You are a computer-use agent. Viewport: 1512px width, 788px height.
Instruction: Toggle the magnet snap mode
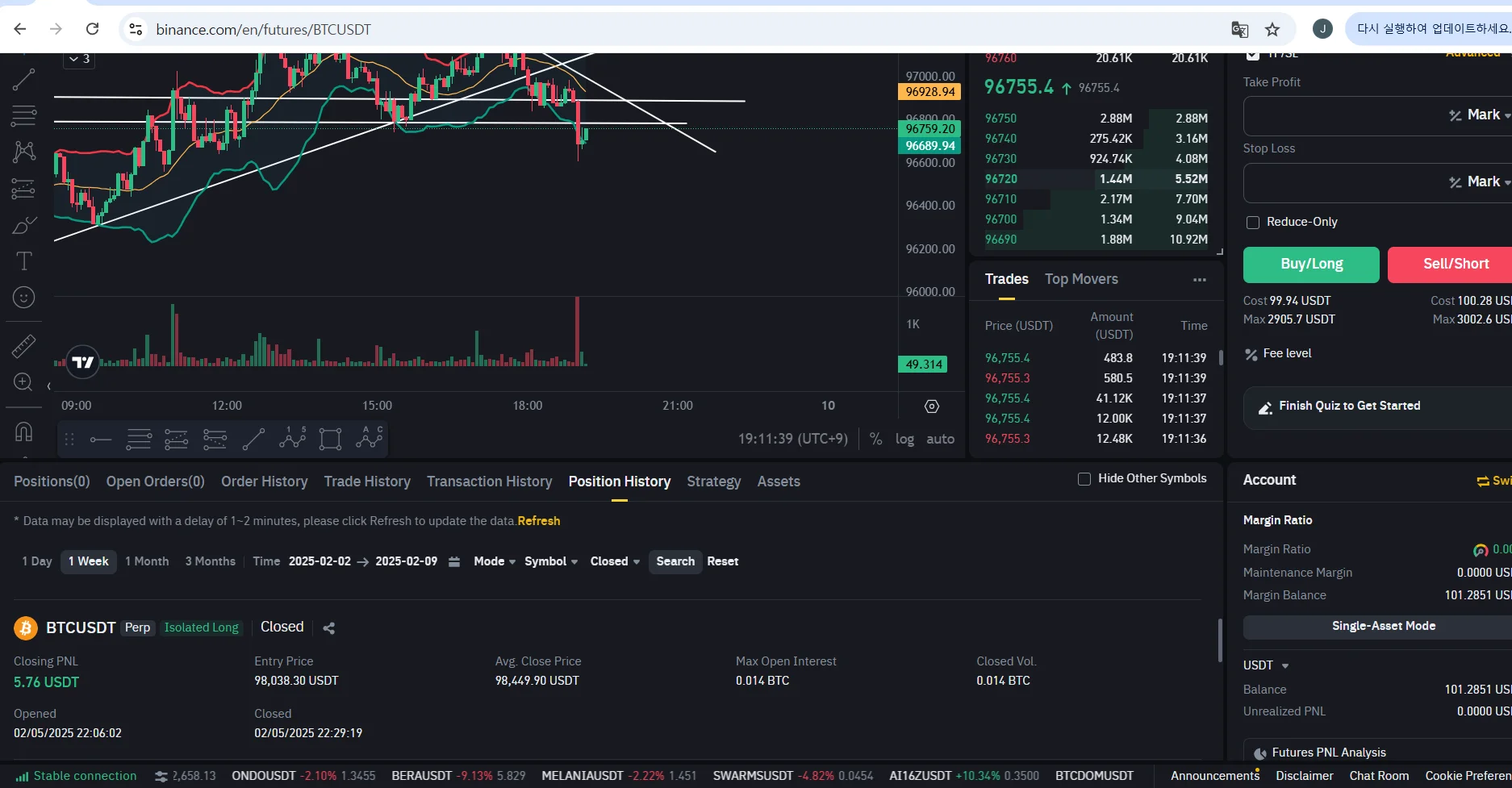pyautogui.click(x=23, y=432)
